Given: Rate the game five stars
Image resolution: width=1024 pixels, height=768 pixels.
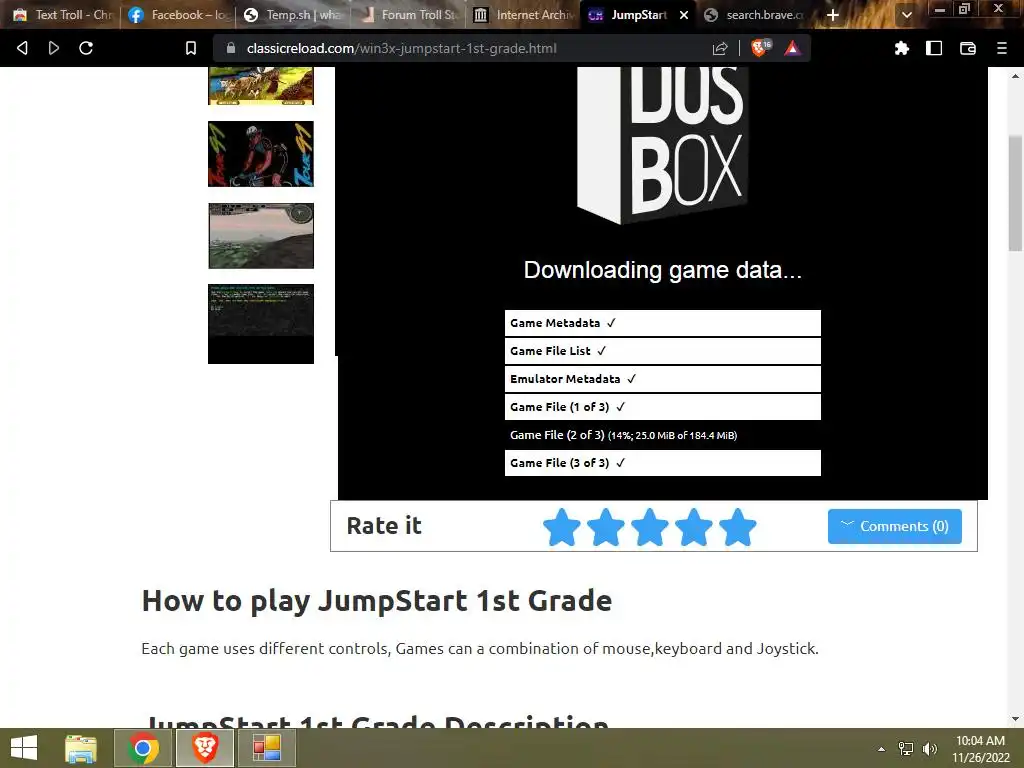Looking at the screenshot, I should pos(738,526).
